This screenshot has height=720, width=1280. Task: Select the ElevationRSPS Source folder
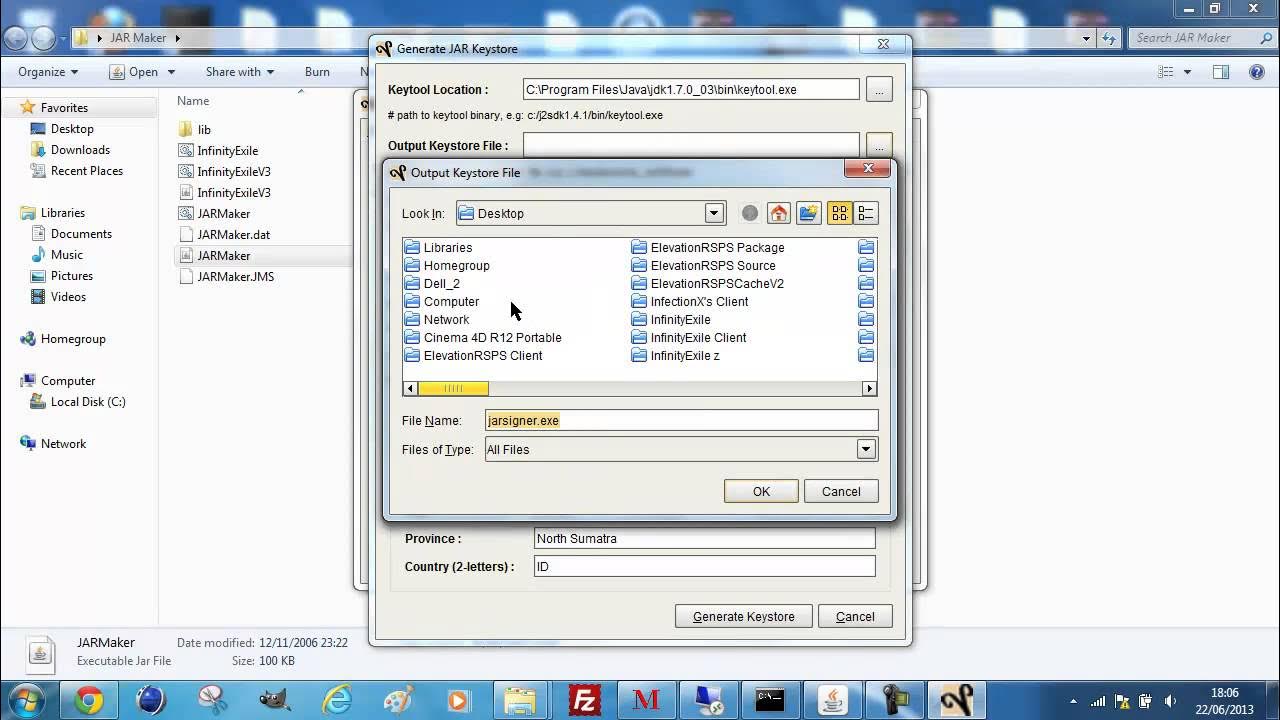tap(703, 265)
